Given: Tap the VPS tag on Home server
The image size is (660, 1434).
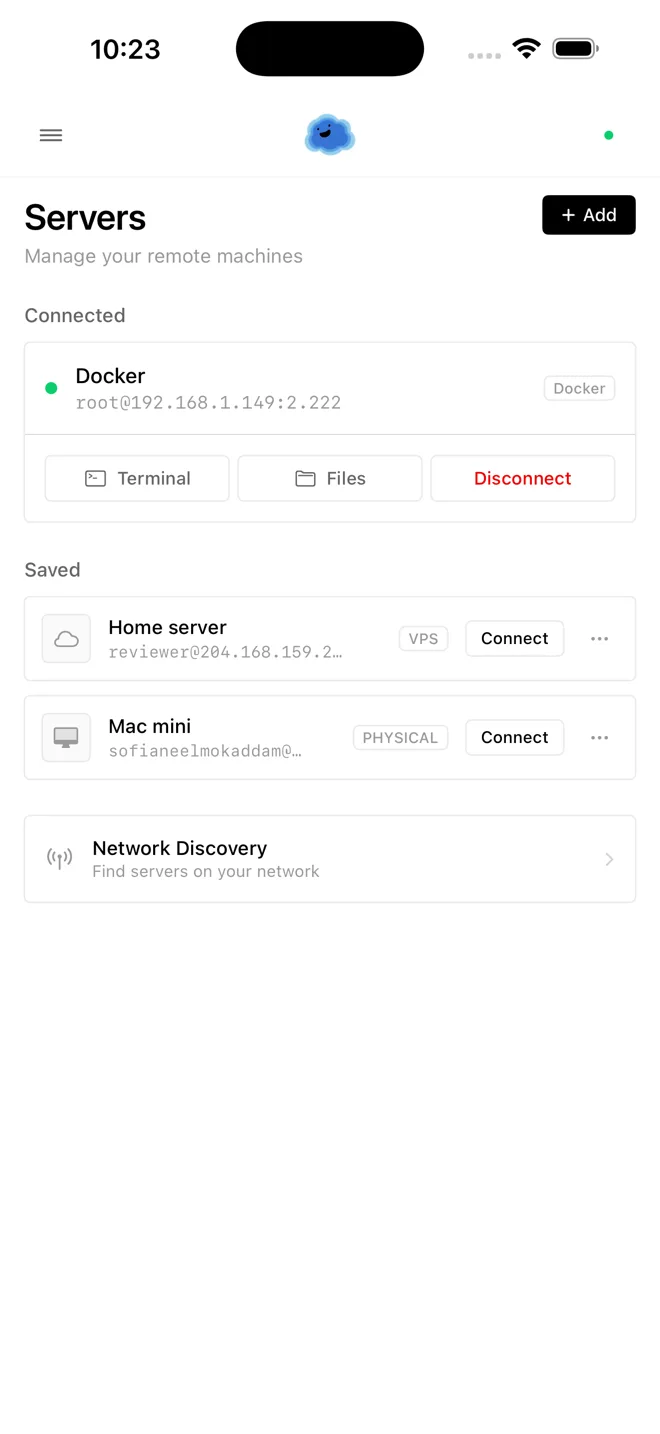Looking at the screenshot, I should click(423, 639).
